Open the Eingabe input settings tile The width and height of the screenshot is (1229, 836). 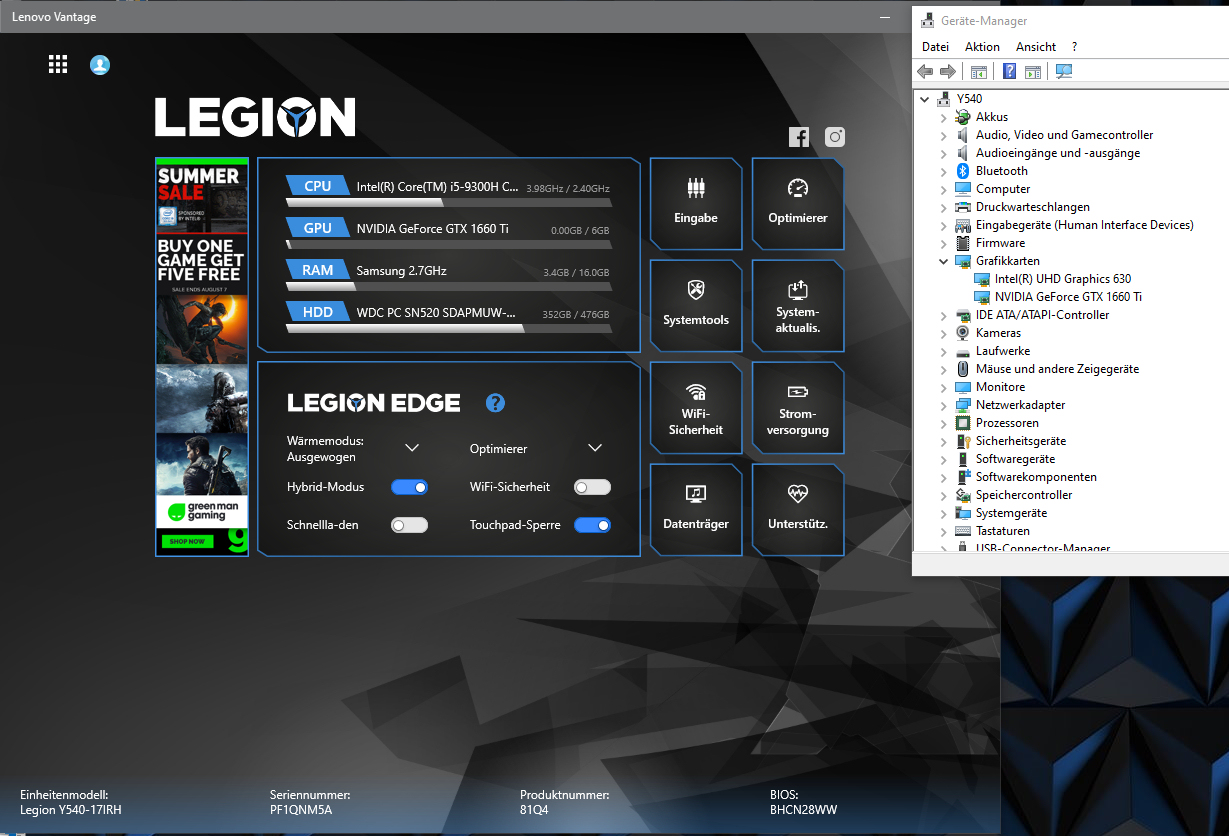pyautogui.click(x=696, y=204)
